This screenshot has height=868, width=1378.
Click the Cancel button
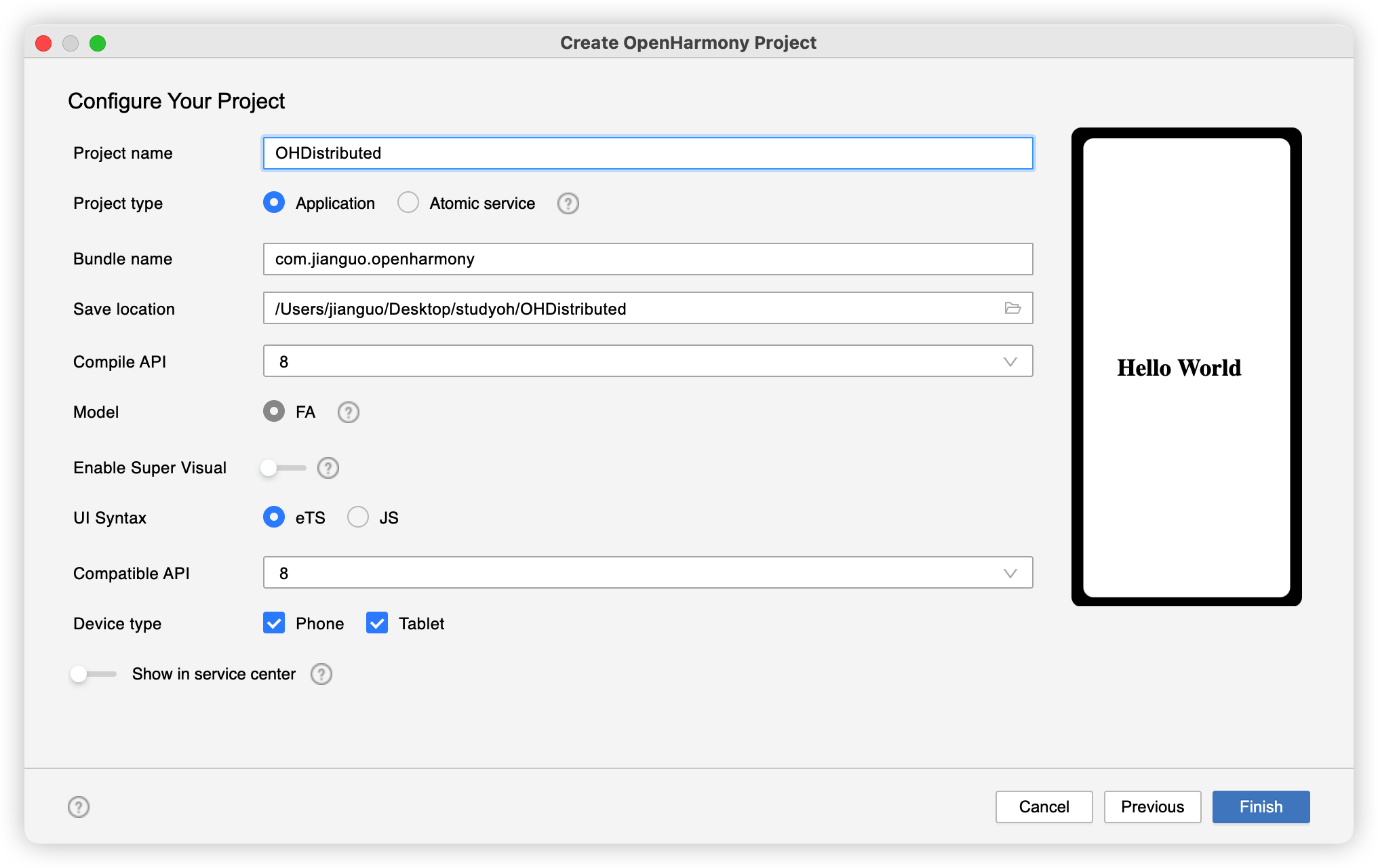[1045, 805]
